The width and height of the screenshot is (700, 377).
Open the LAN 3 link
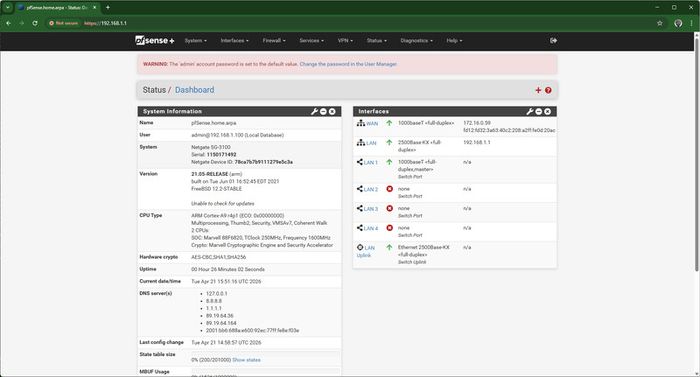click(371, 209)
